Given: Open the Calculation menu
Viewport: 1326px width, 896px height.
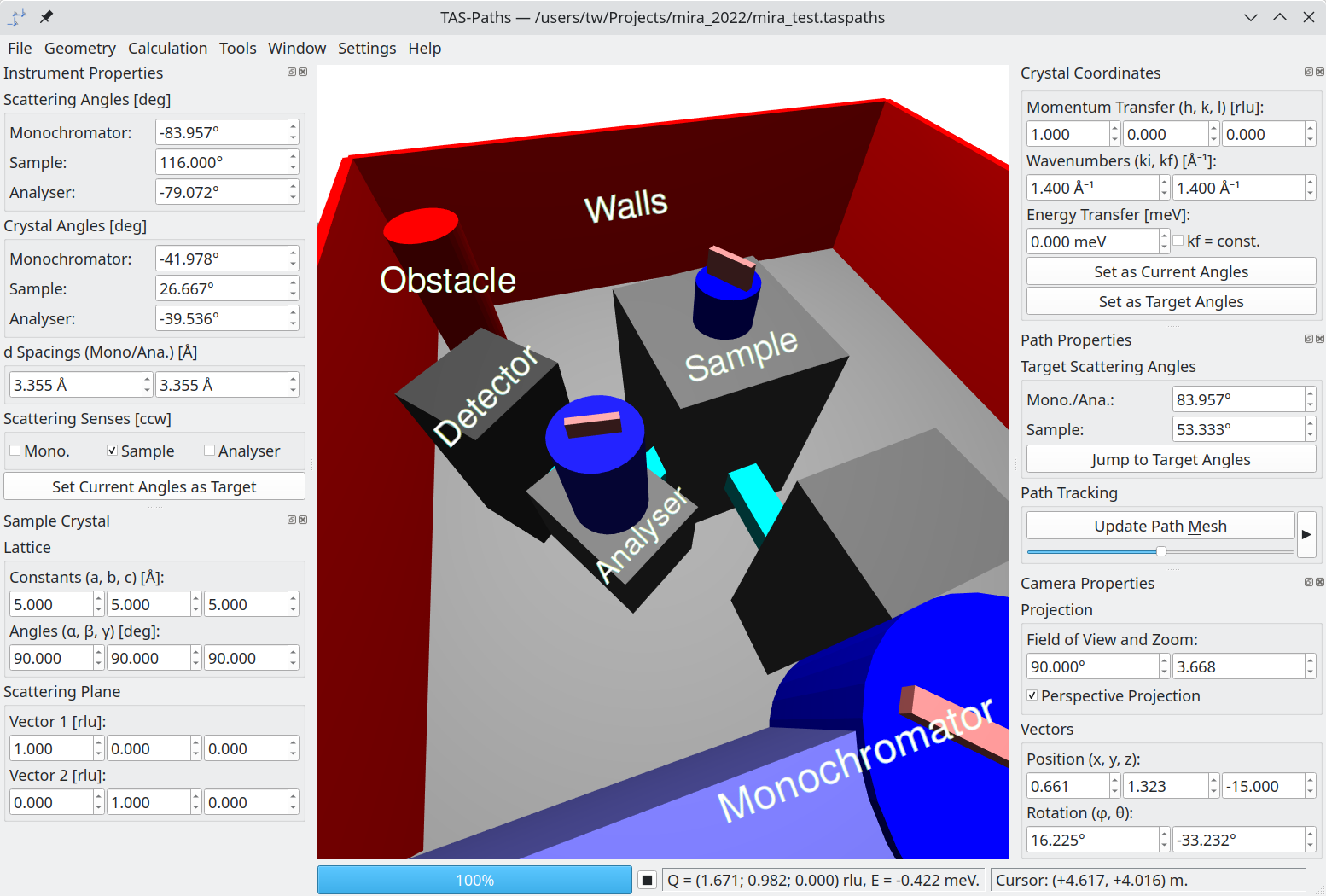Looking at the screenshot, I should (x=167, y=49).
